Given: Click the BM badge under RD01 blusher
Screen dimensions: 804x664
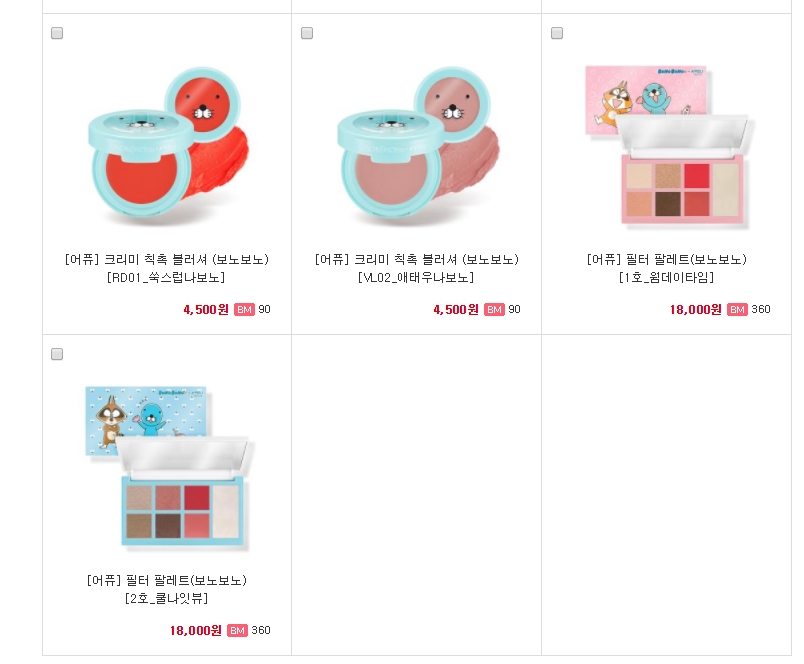Looking at the screenshot, I should coord(244,310).
